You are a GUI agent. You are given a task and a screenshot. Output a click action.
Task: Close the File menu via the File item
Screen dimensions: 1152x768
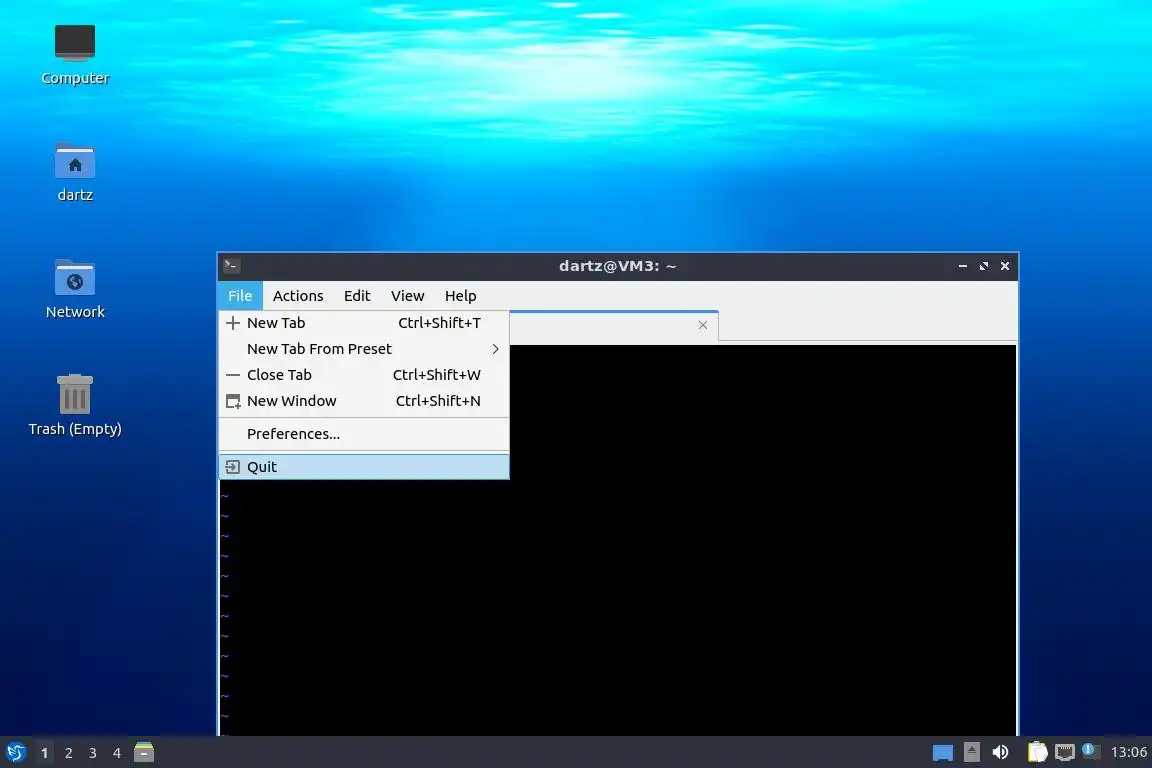(x=240, y=295)
